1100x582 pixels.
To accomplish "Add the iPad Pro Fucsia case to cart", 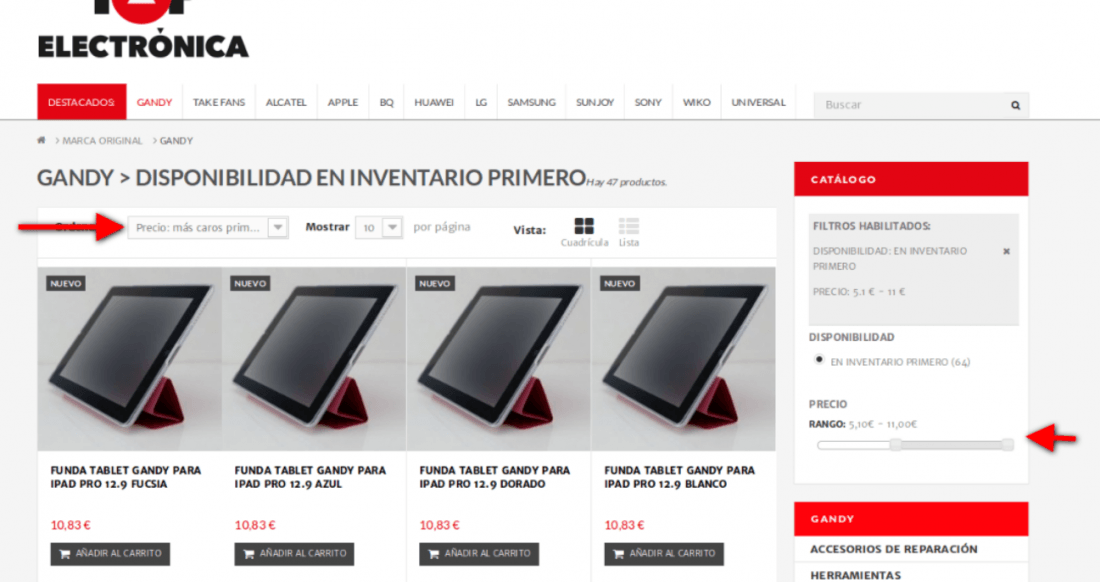I will point(110,553).
